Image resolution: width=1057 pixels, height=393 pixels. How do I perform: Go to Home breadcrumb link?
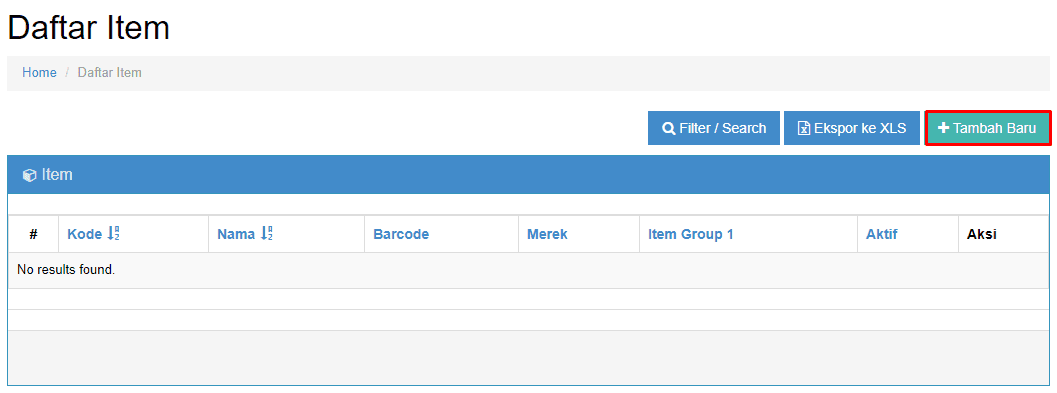(x=39, y=73)
